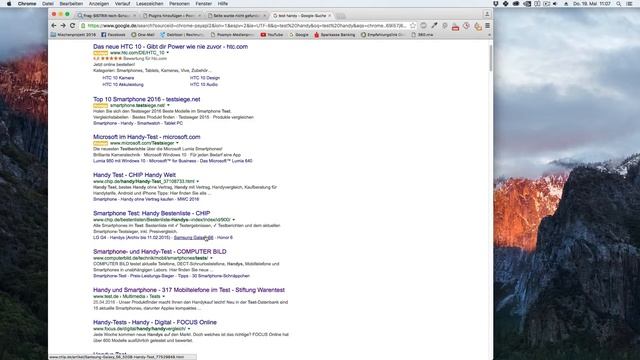Screen dimensions: 640x360
Task: Open the Verlauf menu
Action: pyautogui.click(x=122, y=4)
